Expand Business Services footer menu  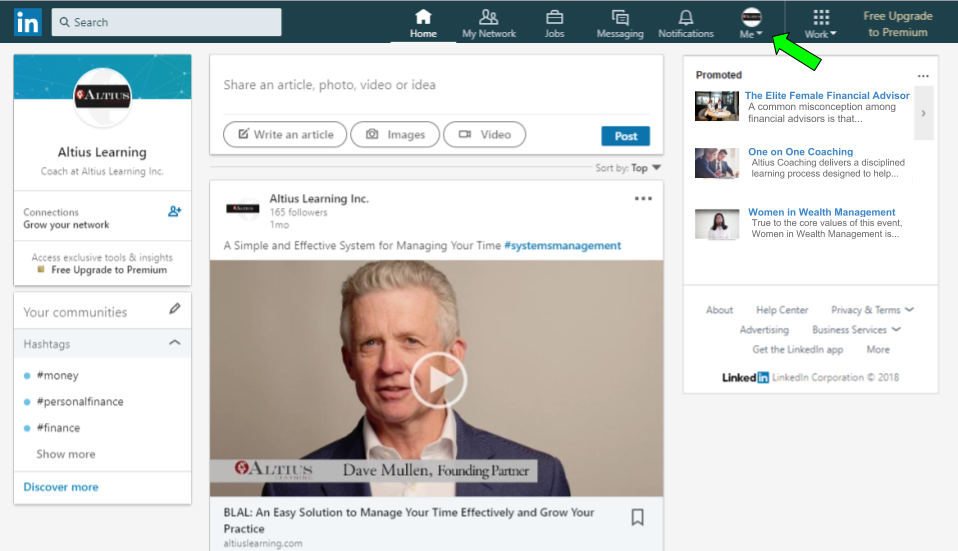pyautogui.click(x=856, y=330)
